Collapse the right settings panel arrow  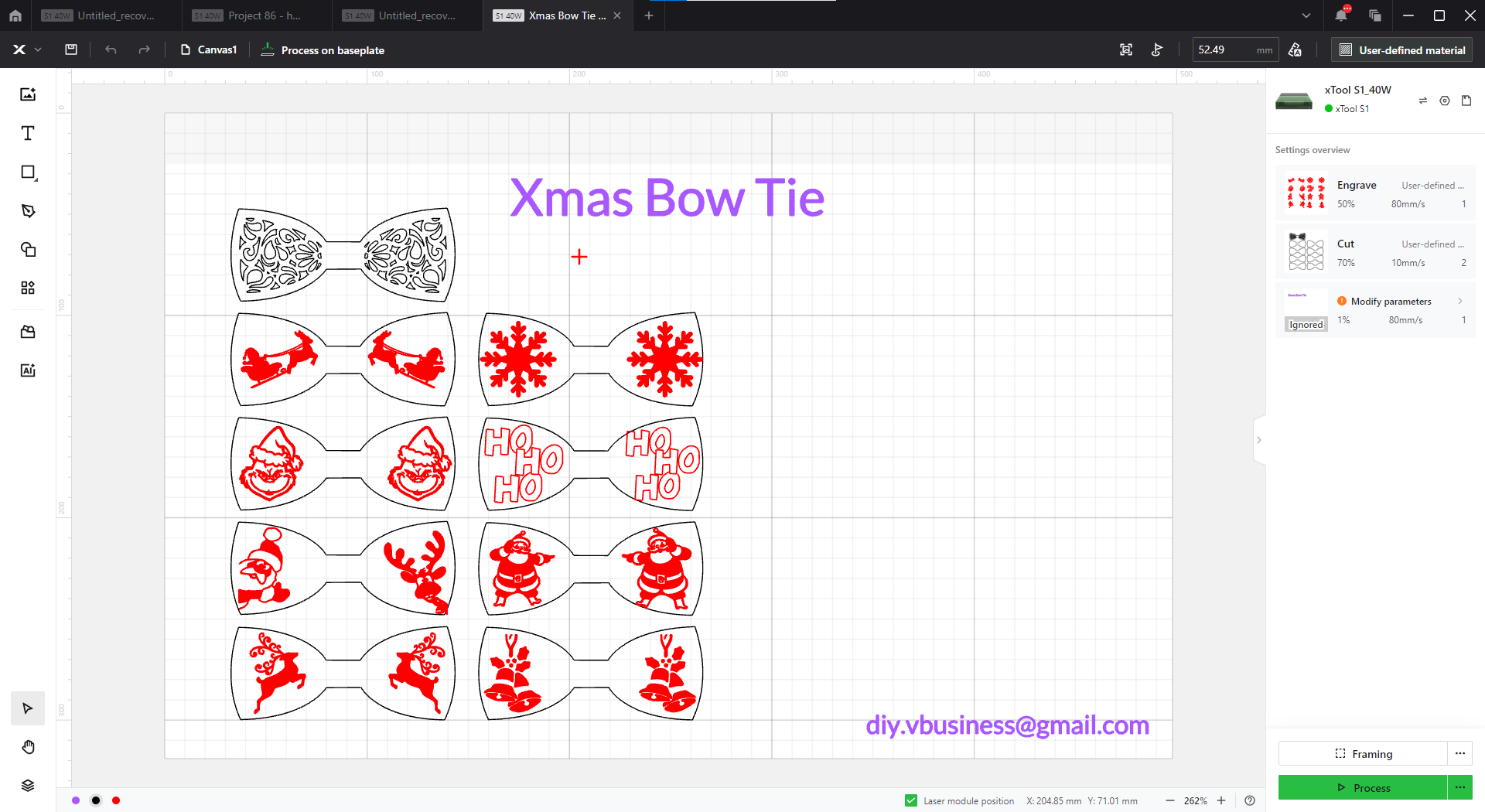coord(1259,440)
